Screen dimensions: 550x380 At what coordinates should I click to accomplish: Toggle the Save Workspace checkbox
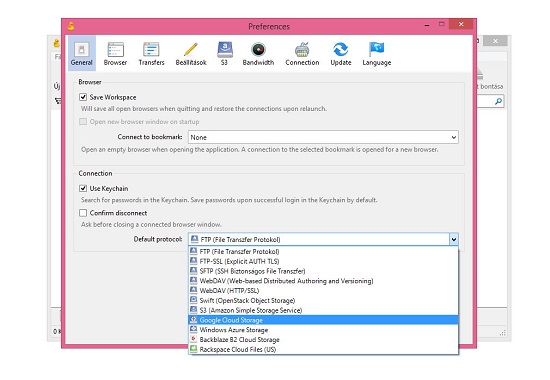point(83,97)
